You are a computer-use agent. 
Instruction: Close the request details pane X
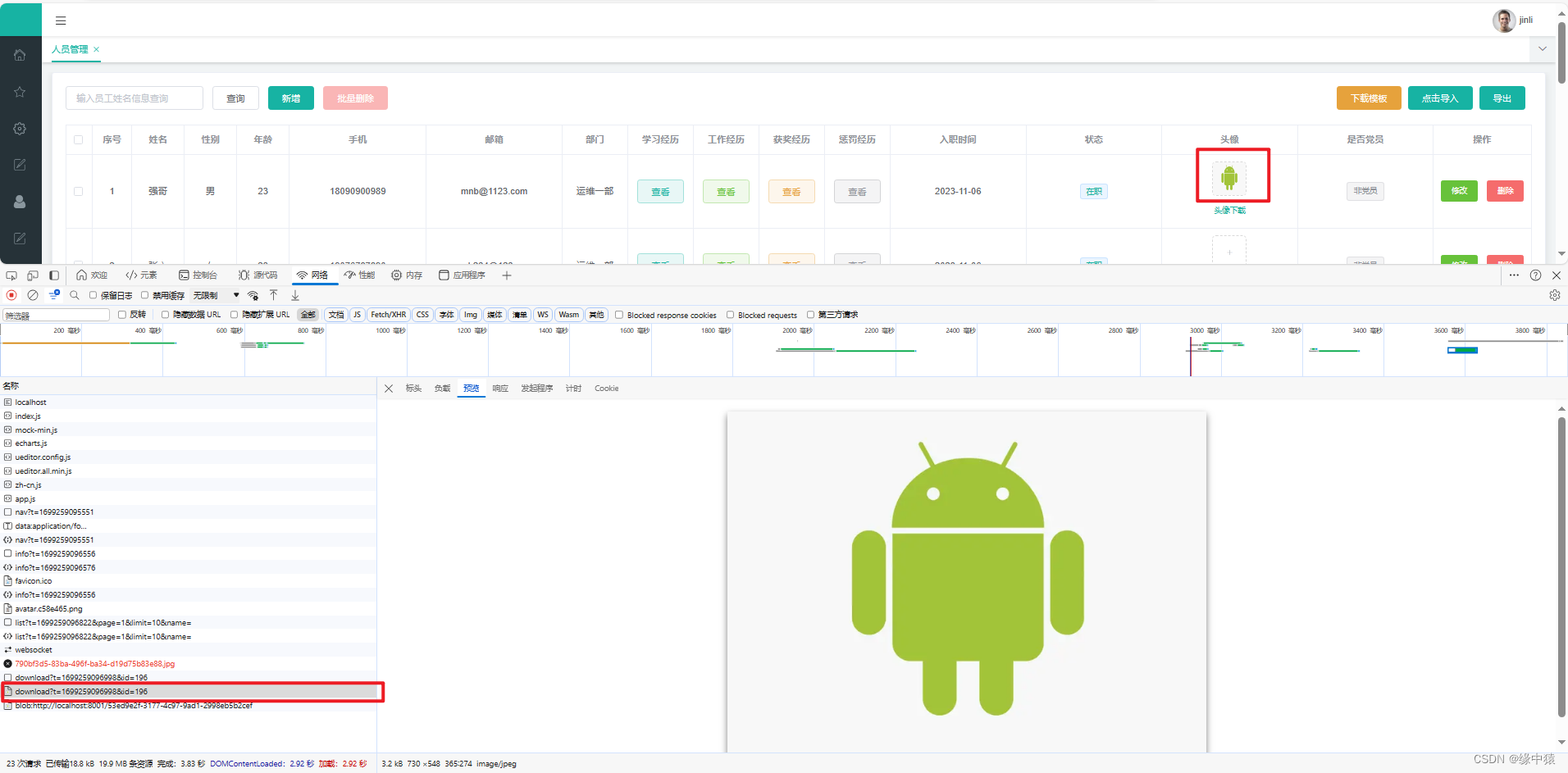(389, 389)
